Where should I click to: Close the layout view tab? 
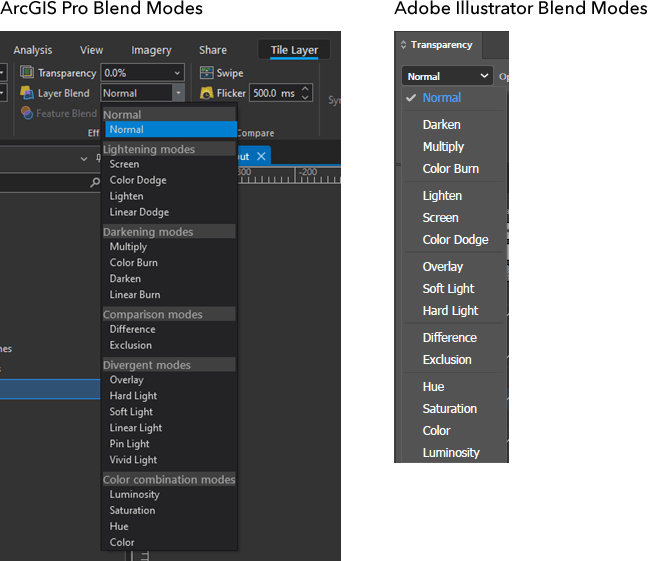click(x=261, y=156)
